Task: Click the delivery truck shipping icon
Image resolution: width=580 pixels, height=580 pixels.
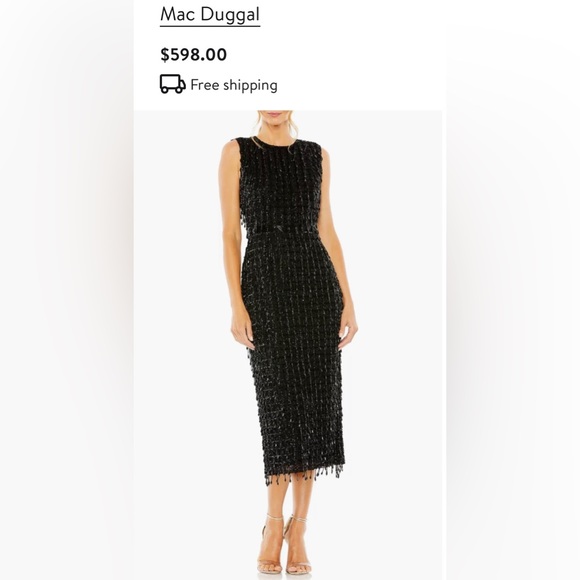Action: [x=172, y=84]
